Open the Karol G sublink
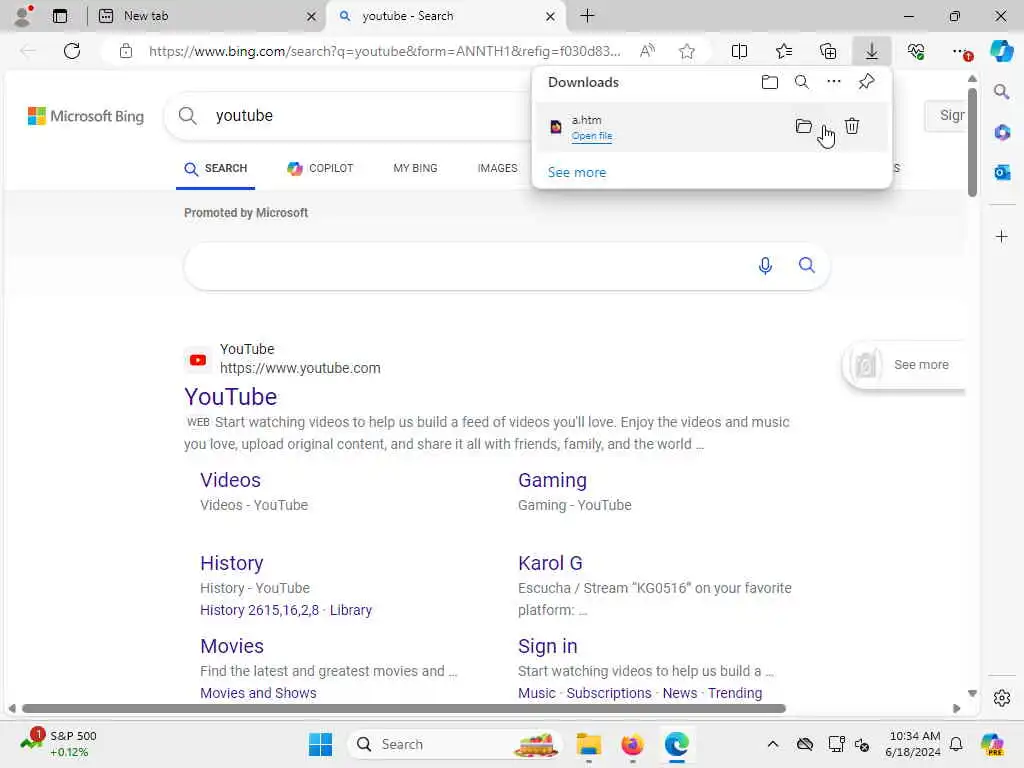 pos(550,563)
